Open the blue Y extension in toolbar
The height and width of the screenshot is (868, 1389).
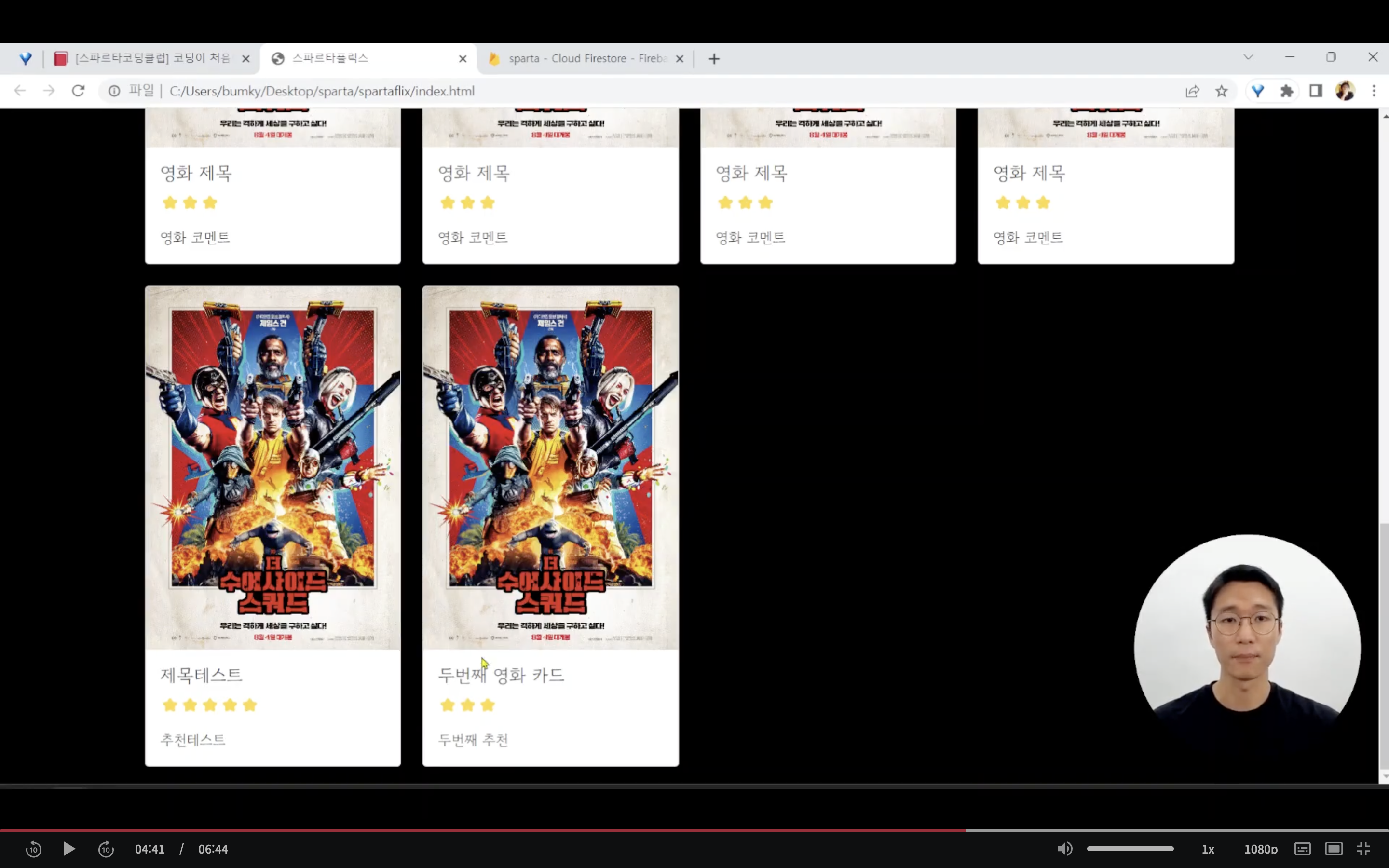tap(1257, 91)
